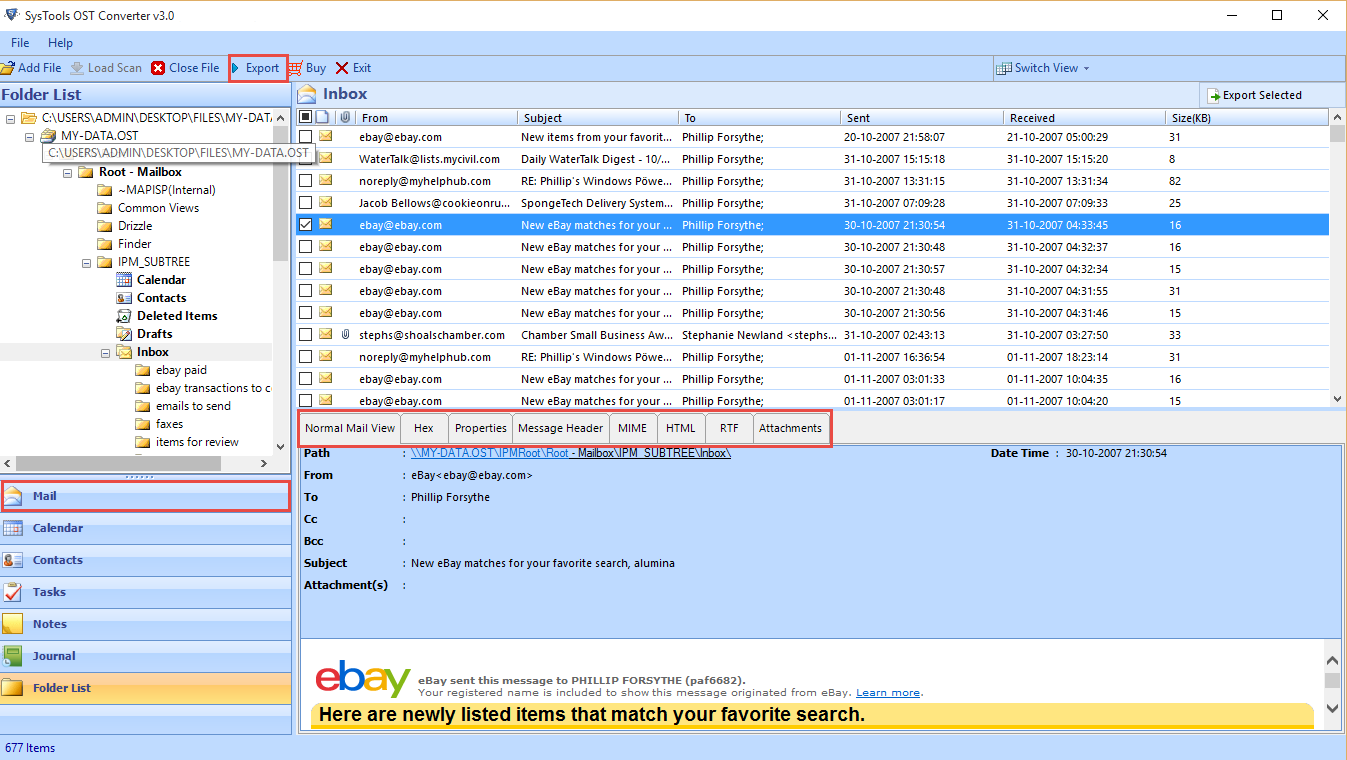Click the Buy cart icon
Viewport: 1347px width, 760px height.
coord(295,68)
